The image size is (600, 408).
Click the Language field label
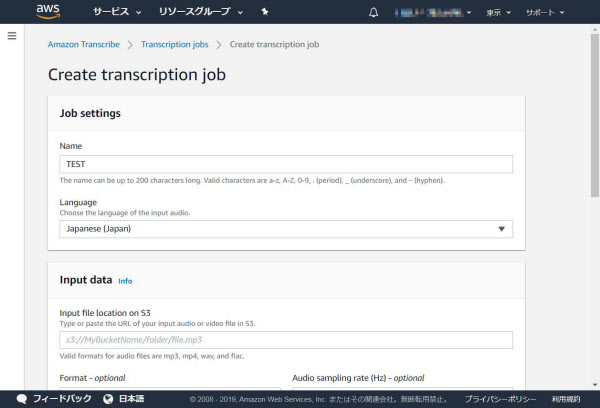78,202
